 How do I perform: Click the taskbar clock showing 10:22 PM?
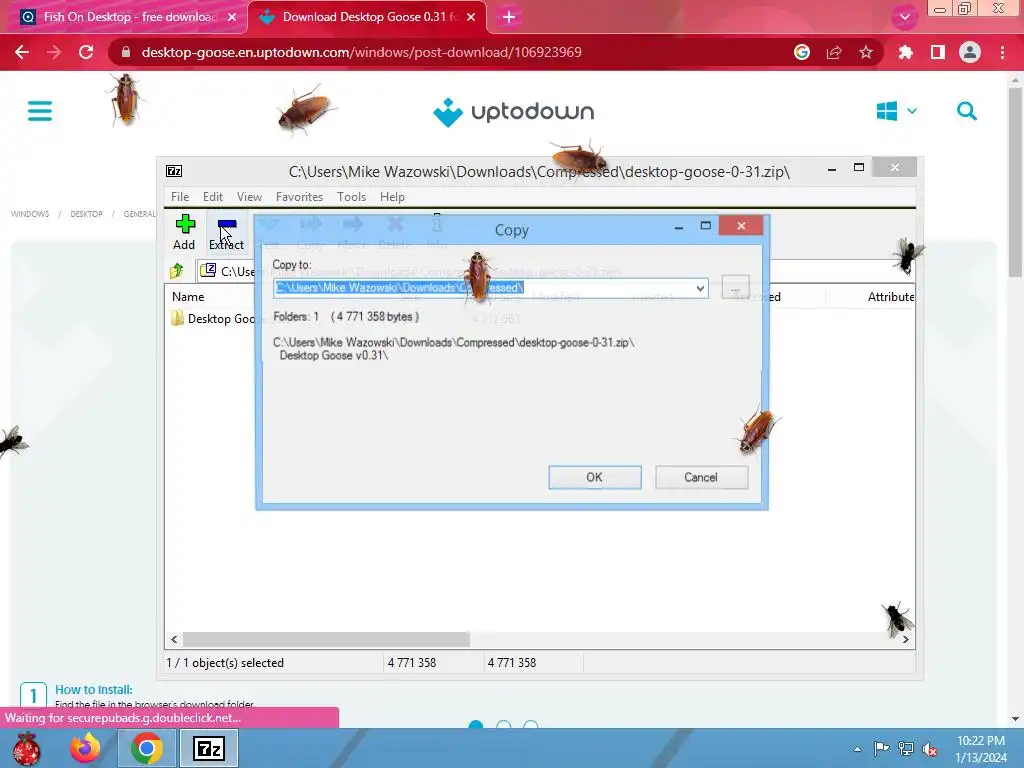tap(981, 749)
